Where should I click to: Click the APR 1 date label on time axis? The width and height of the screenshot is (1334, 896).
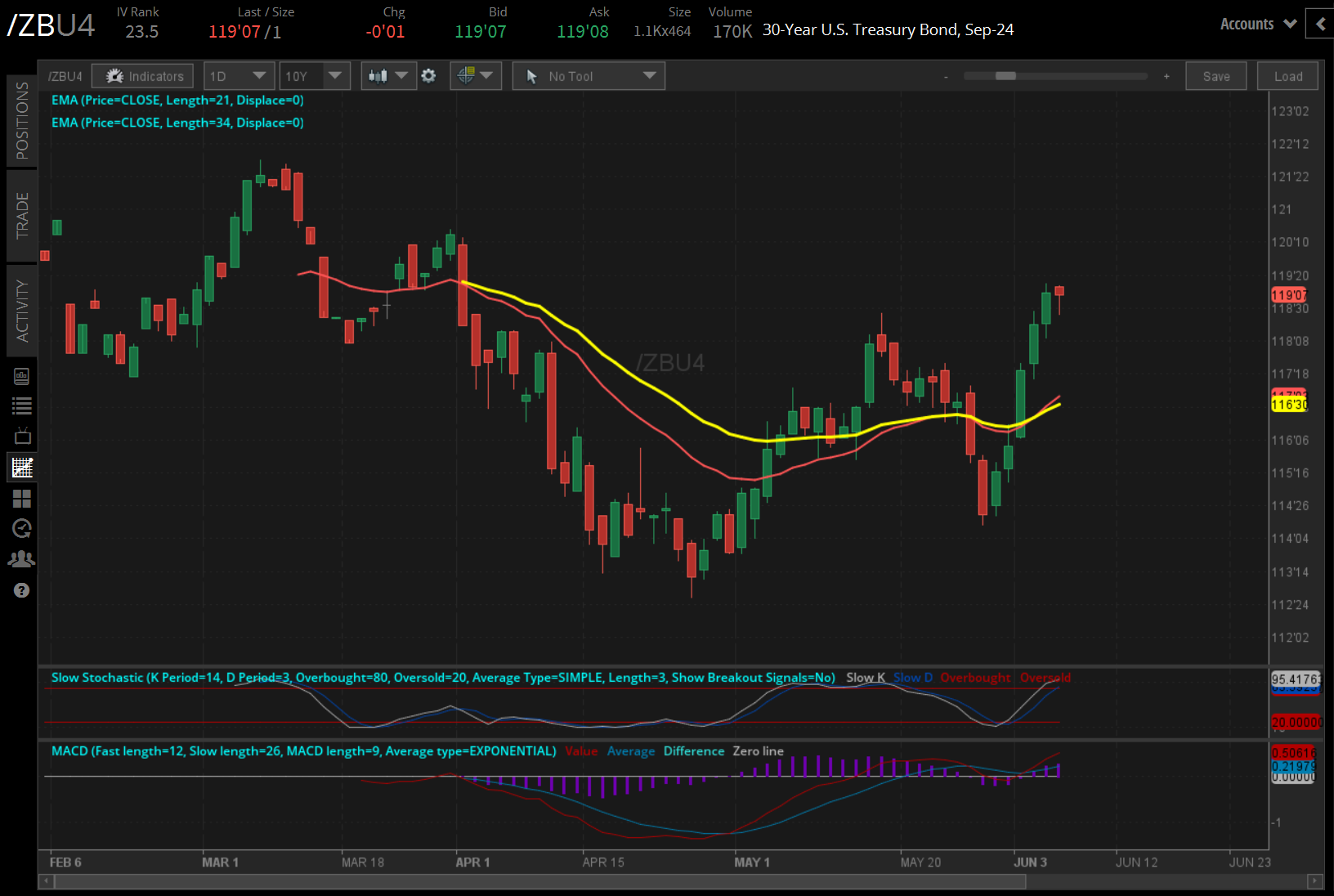coord(472,862)
